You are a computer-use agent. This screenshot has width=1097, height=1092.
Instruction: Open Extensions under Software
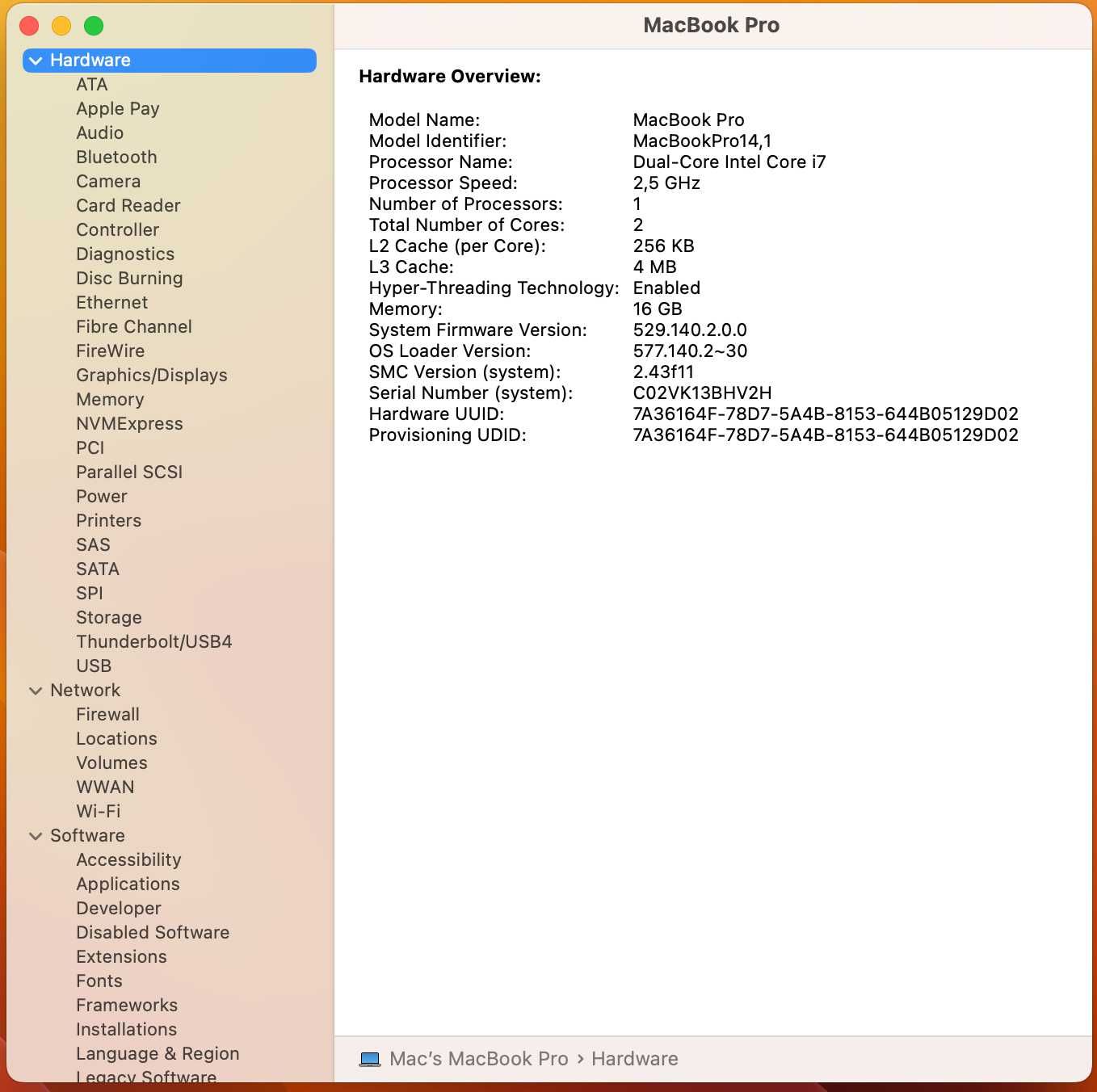(x=121, y=957)
